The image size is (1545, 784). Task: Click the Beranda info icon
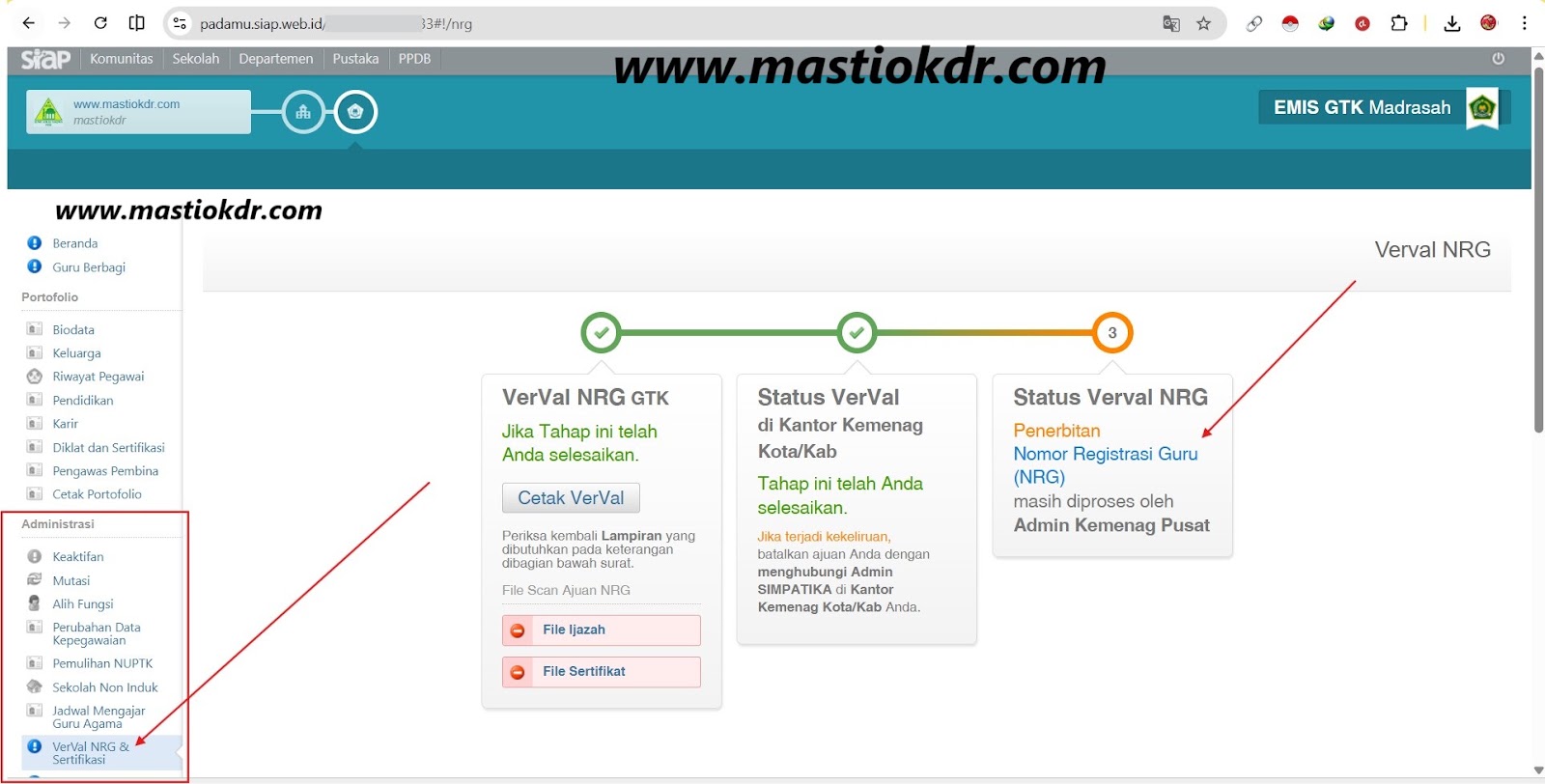pyautogui.click(x=35, y=243)
